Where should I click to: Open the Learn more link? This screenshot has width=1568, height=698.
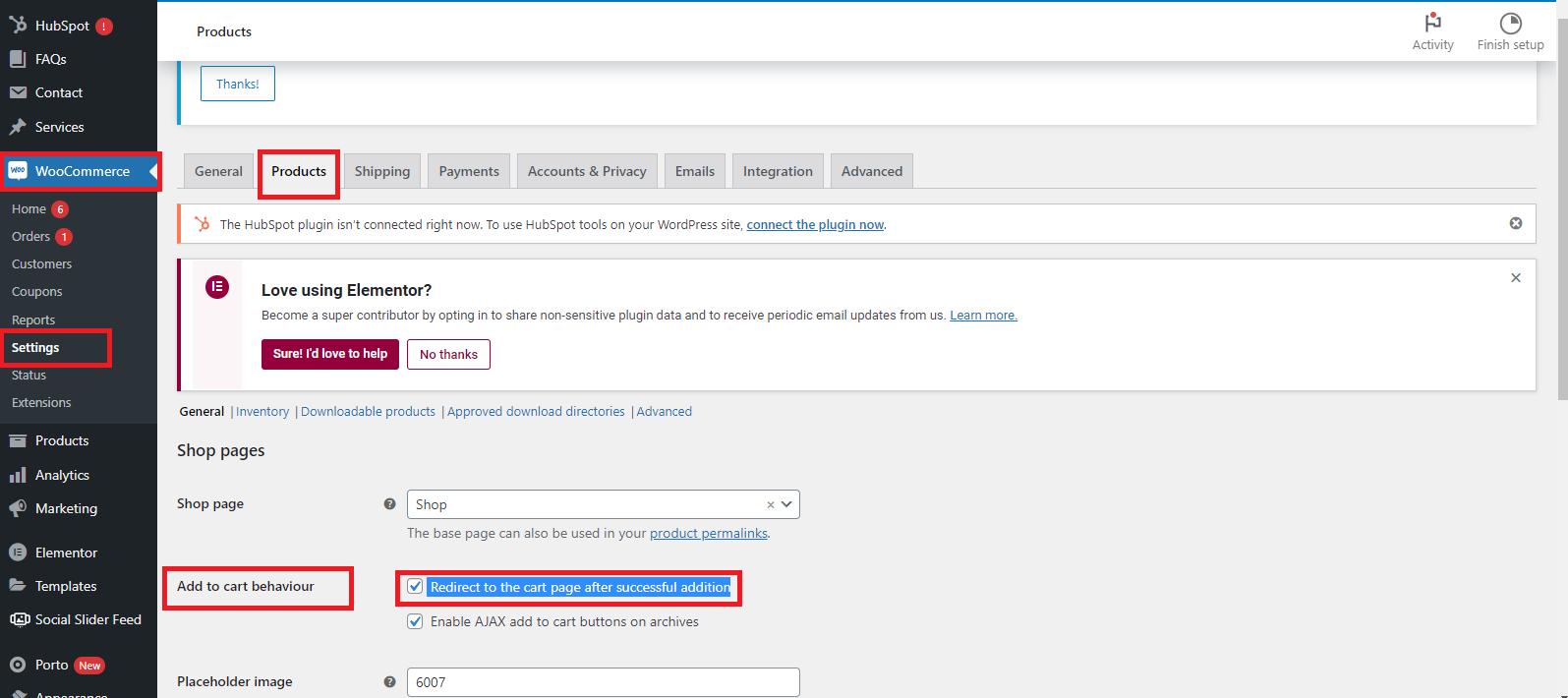[x=983, y=316]
